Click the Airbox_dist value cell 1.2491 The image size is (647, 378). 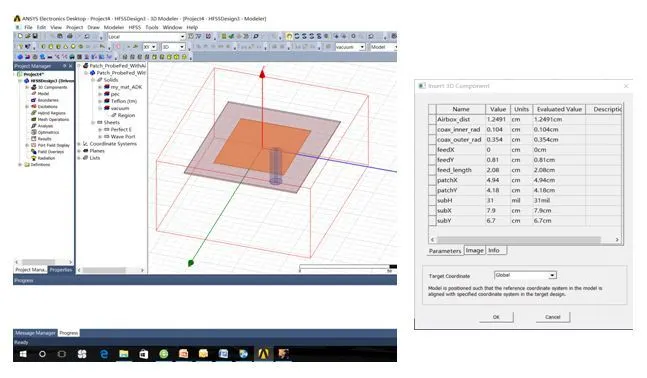point(498,119)
